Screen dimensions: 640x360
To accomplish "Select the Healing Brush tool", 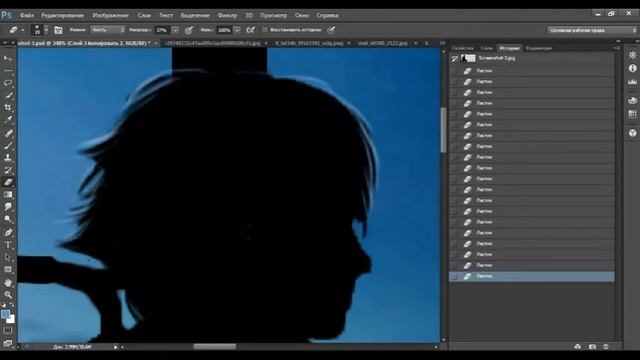I will [x=8, y=133].
